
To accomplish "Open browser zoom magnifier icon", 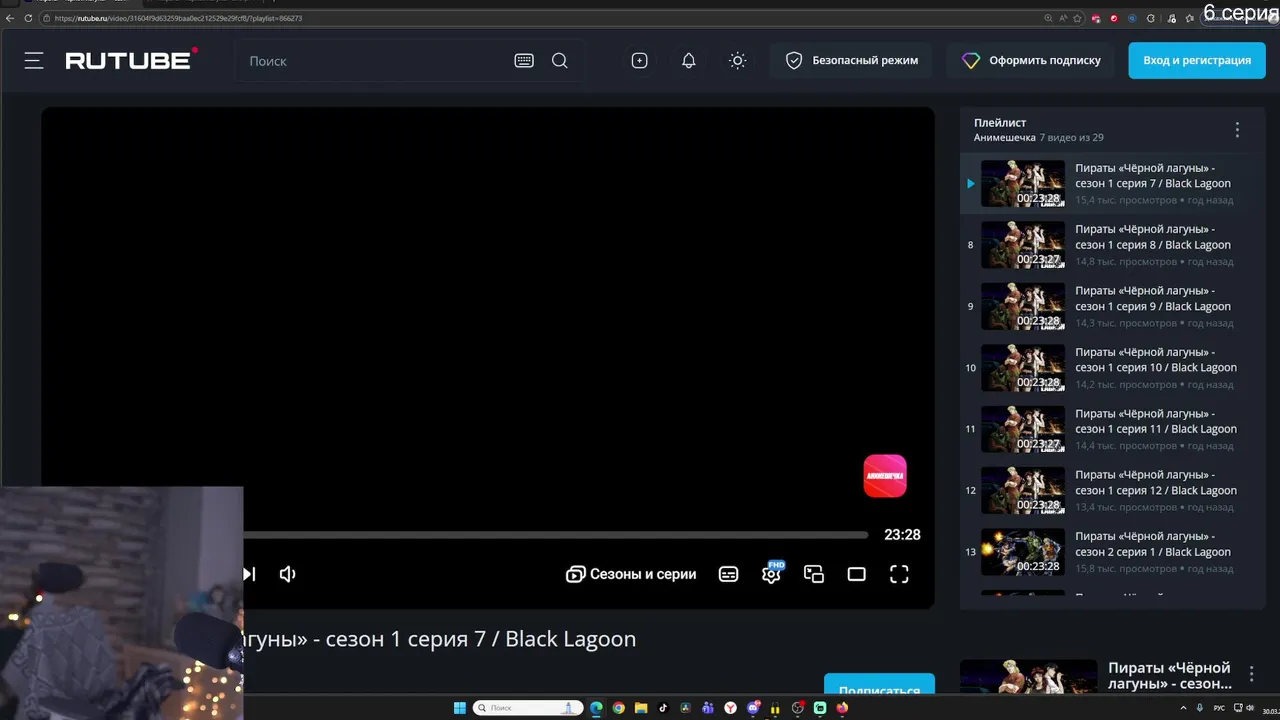I will (1048, 18).
